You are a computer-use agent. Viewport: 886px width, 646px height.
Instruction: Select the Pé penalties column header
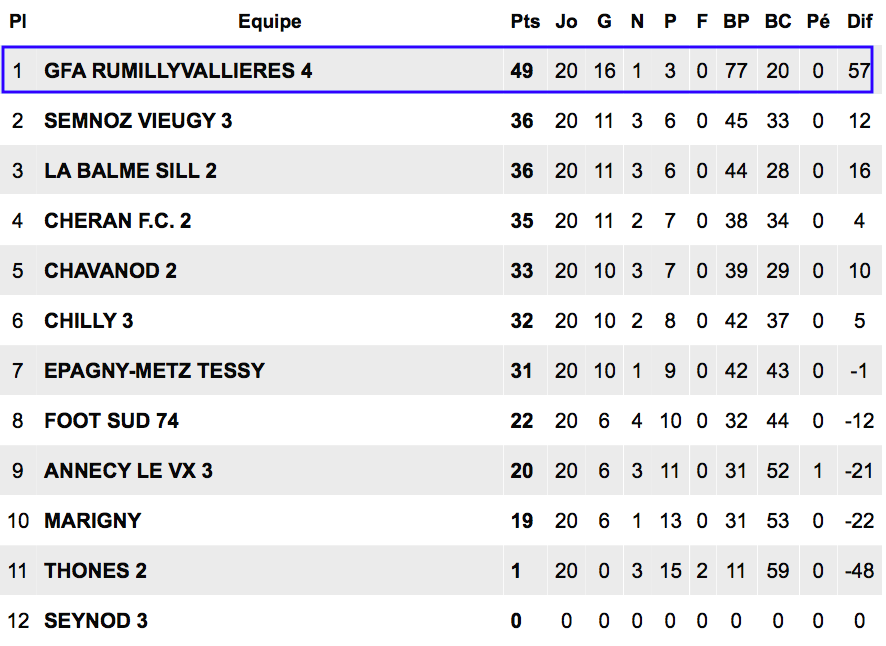tap(818, 21)
